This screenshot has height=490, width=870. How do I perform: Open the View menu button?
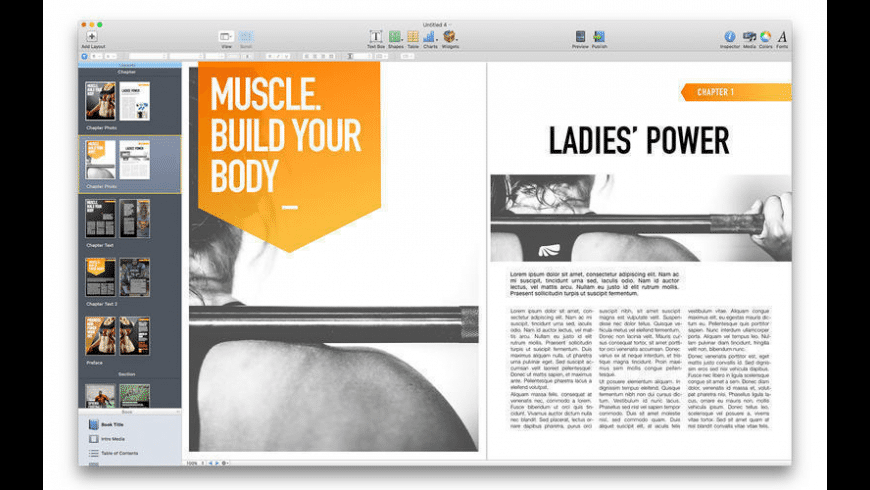point(226,37)
